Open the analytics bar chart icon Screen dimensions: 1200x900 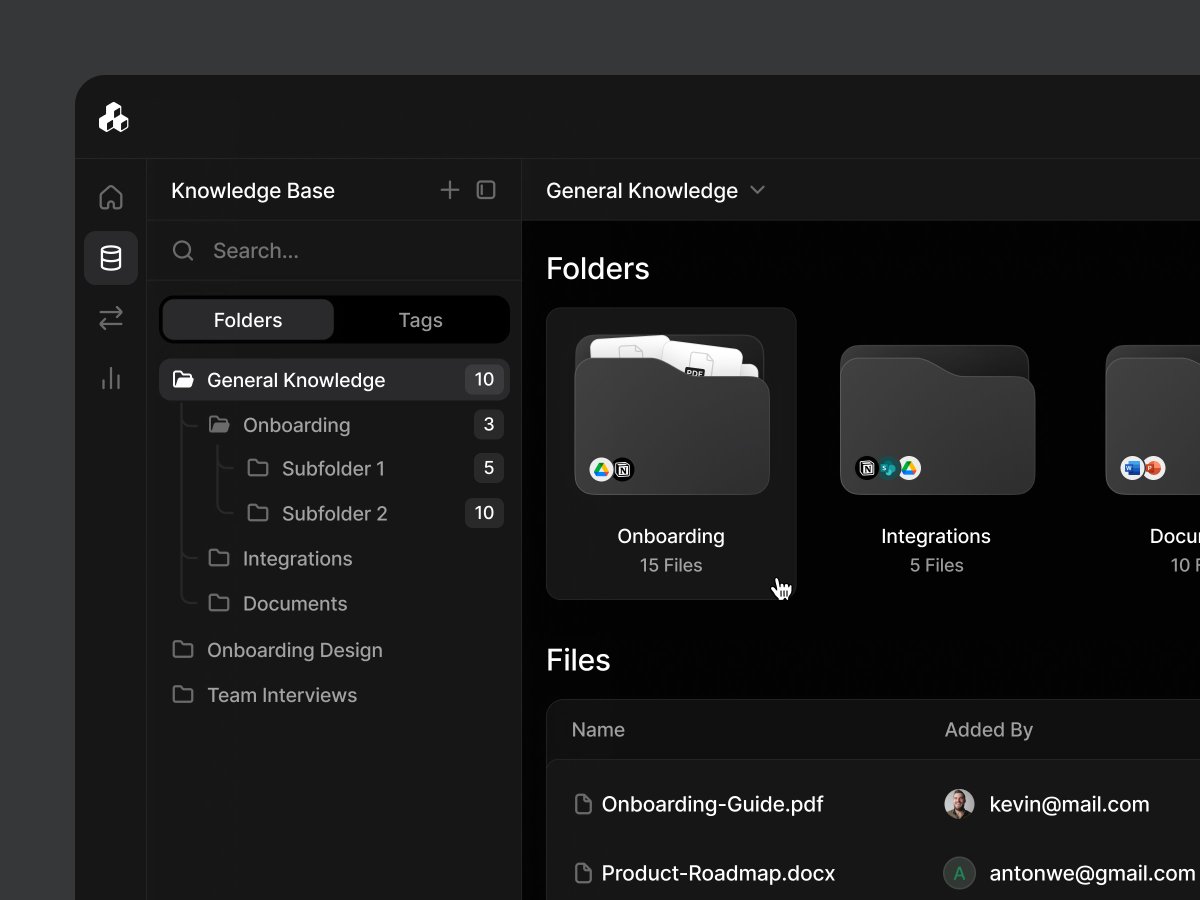(x=111, y=379)
